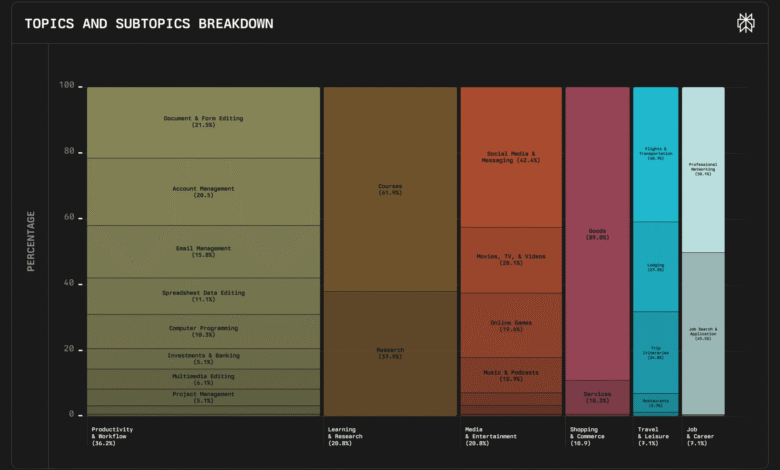The height and width of the screenshot is (470, 780).
Task: Select the Investments & Banking segment
Action: (x=203, y=358)
